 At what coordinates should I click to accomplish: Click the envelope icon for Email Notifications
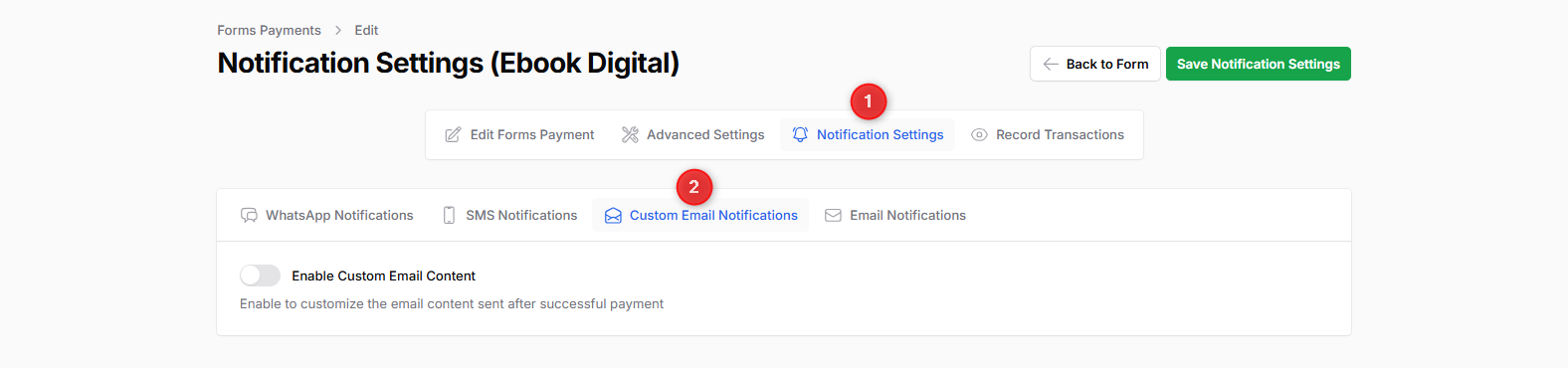[x=833, y=215]
